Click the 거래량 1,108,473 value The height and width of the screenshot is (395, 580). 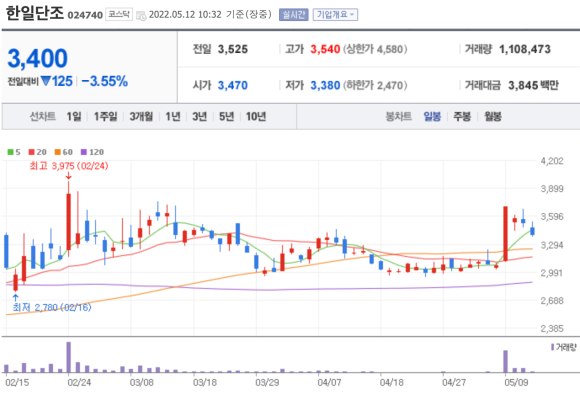click(525, 49)
